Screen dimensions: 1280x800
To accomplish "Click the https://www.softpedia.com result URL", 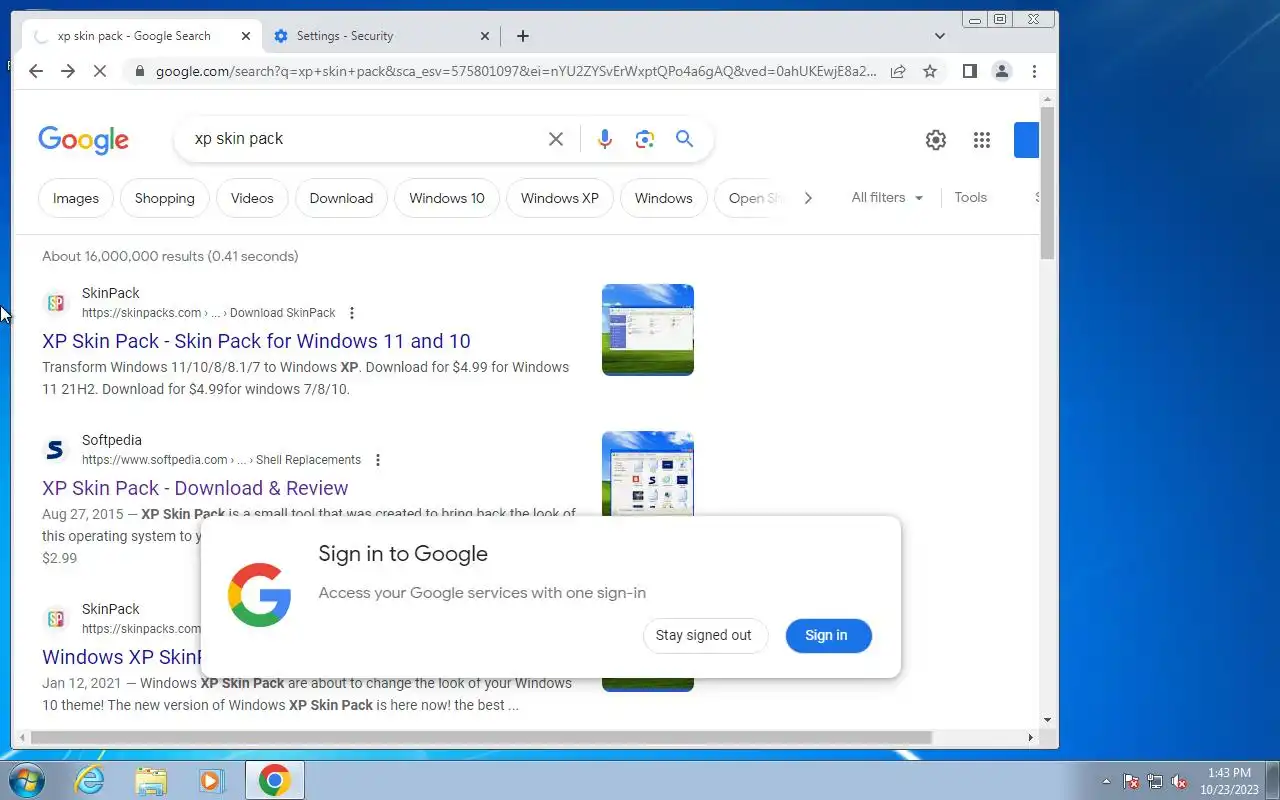I will click(x=155, y=460).
